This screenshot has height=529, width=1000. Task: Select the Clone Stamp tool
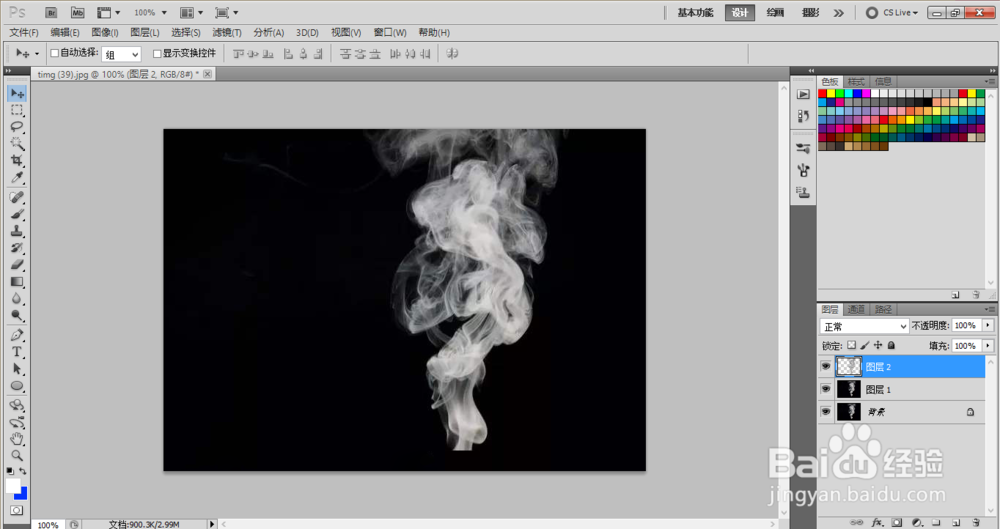point(17,231)
